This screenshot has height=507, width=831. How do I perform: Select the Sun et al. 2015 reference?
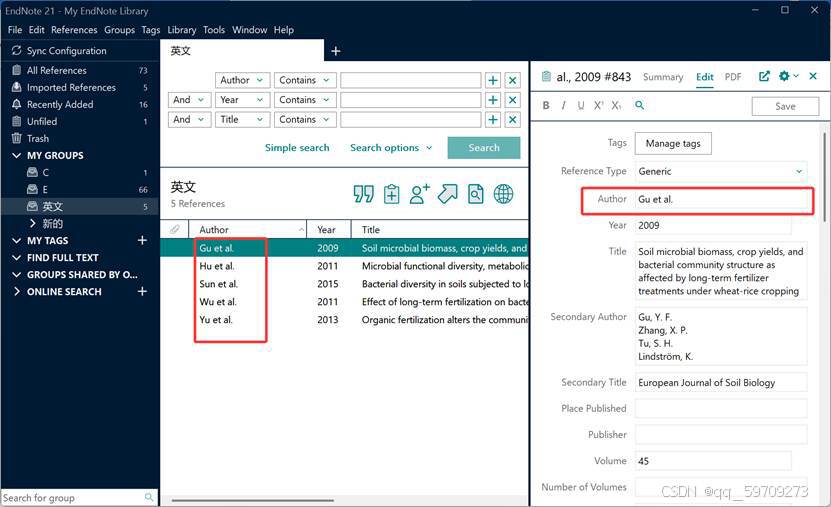pyautogui.click(x=344, y=284)
